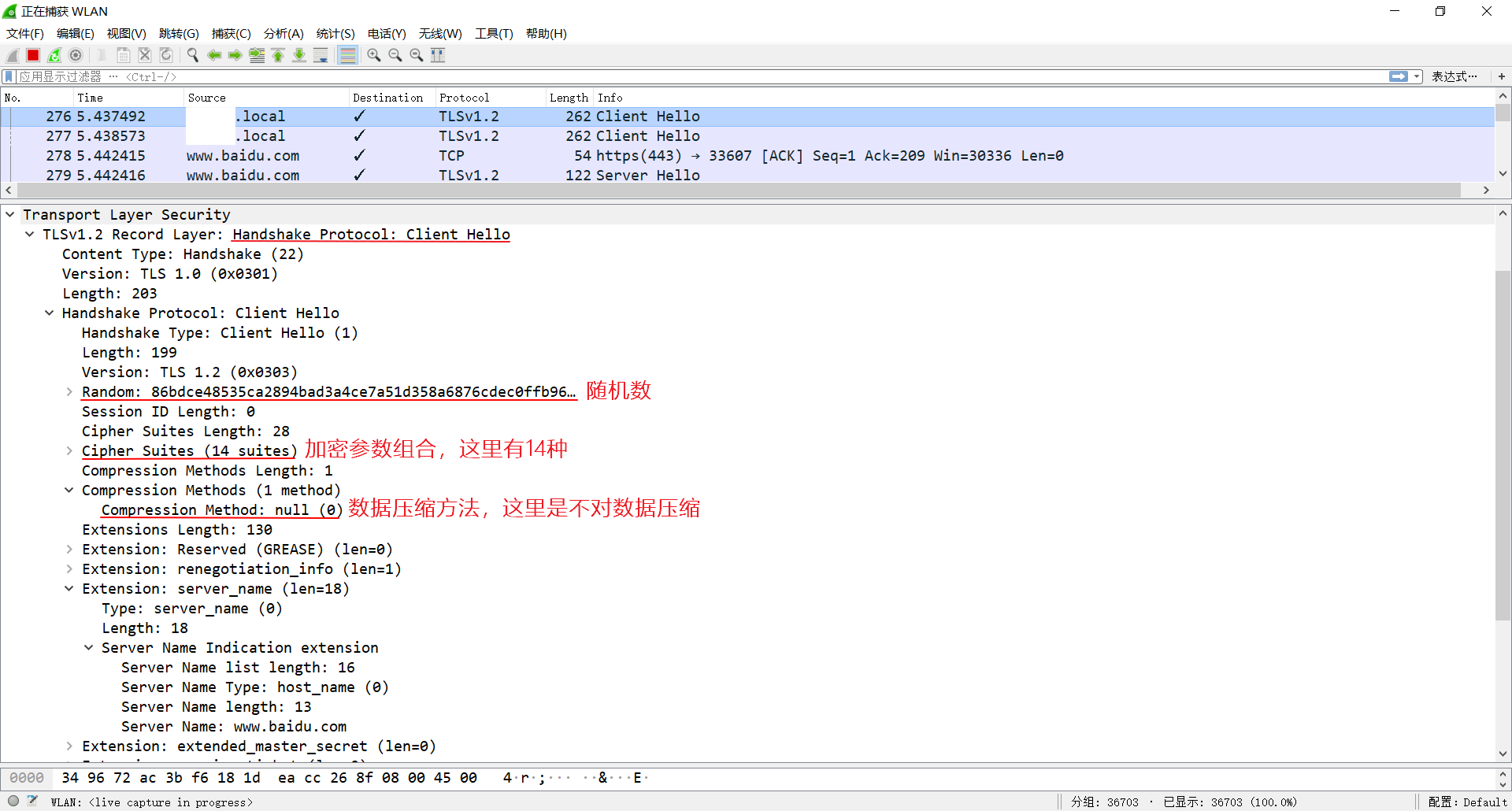Click the packet details vertical scrollbar thumb

click(1503, 445)
